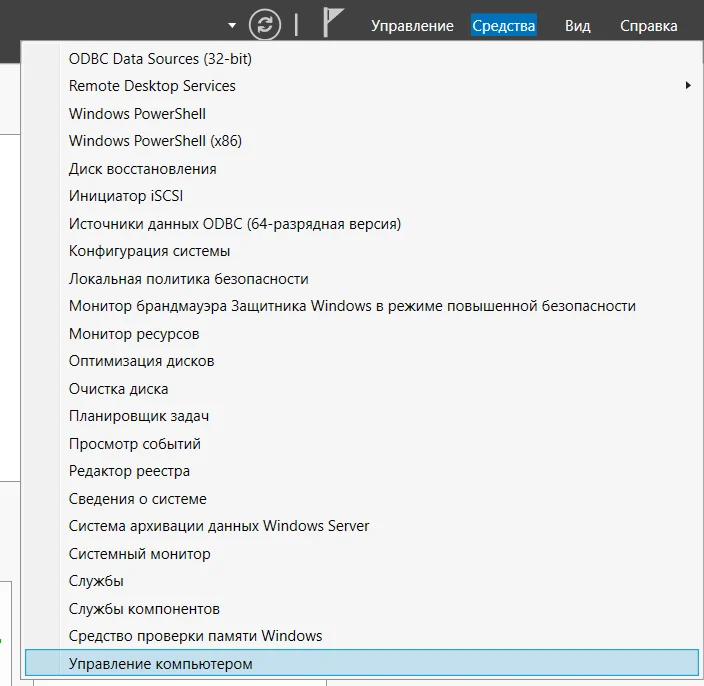Open the Управление menu
Screen dimensions: 704x686
click(412, 26)
